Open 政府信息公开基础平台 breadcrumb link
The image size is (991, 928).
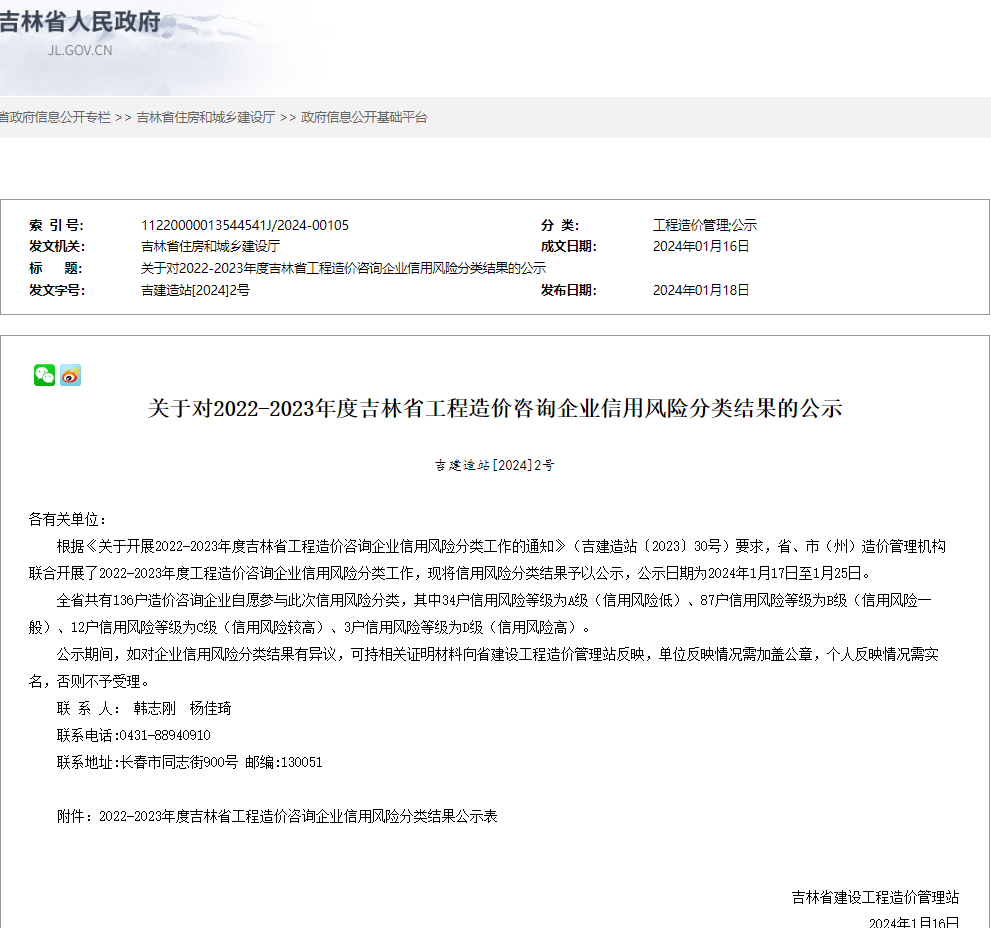(364, 118)
